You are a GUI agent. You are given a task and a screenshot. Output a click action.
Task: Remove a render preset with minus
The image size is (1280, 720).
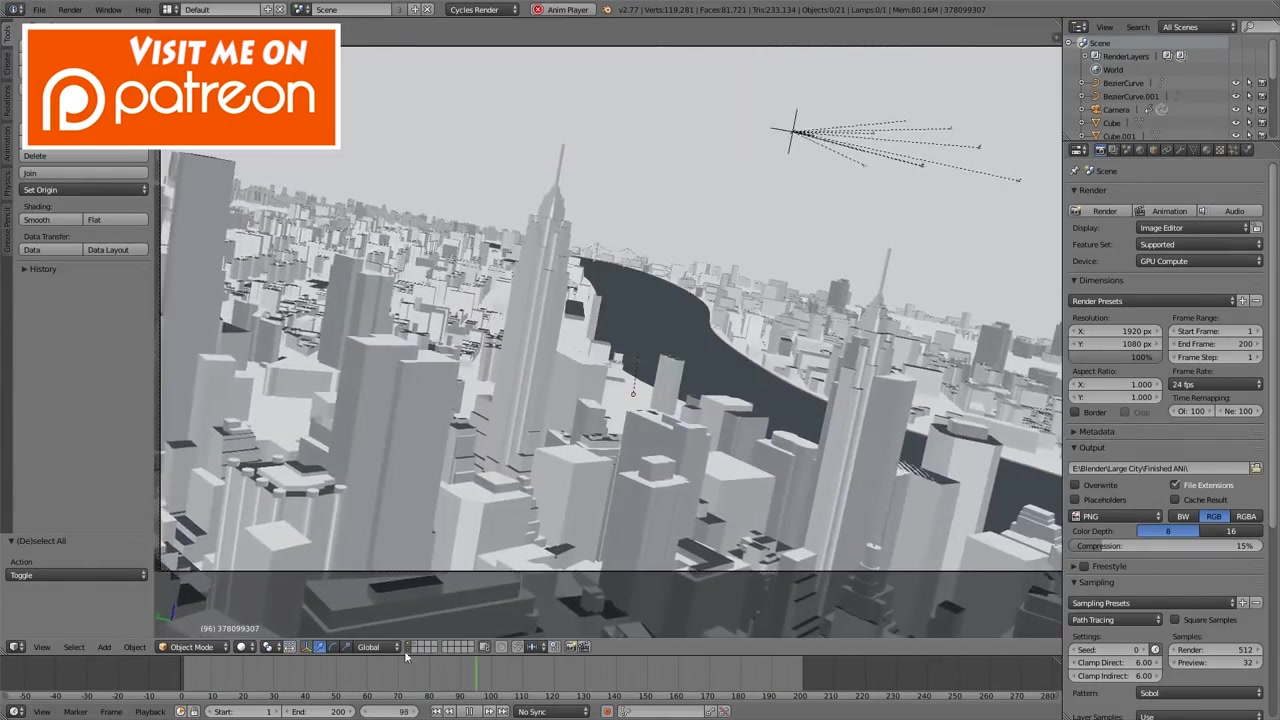[1256, 301]
